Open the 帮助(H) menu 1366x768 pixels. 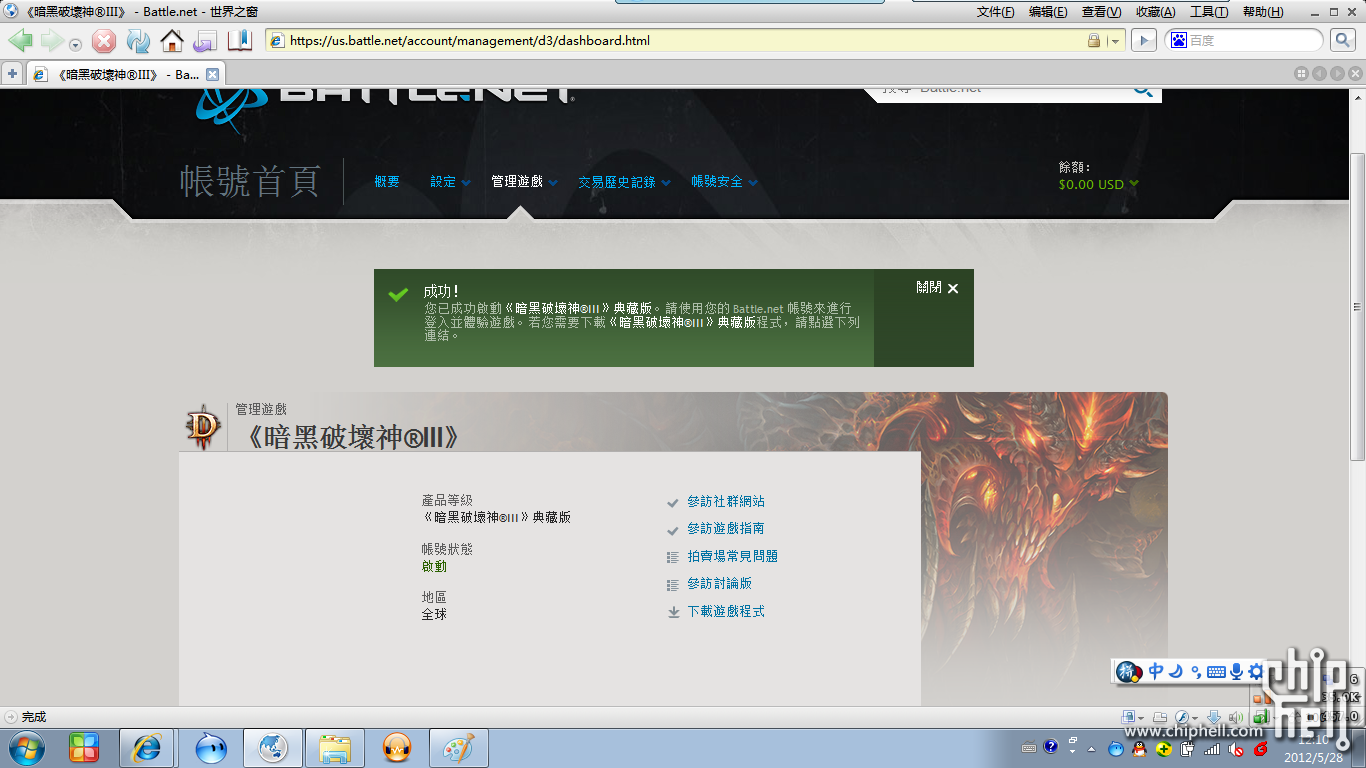(x=1263, y=12)
